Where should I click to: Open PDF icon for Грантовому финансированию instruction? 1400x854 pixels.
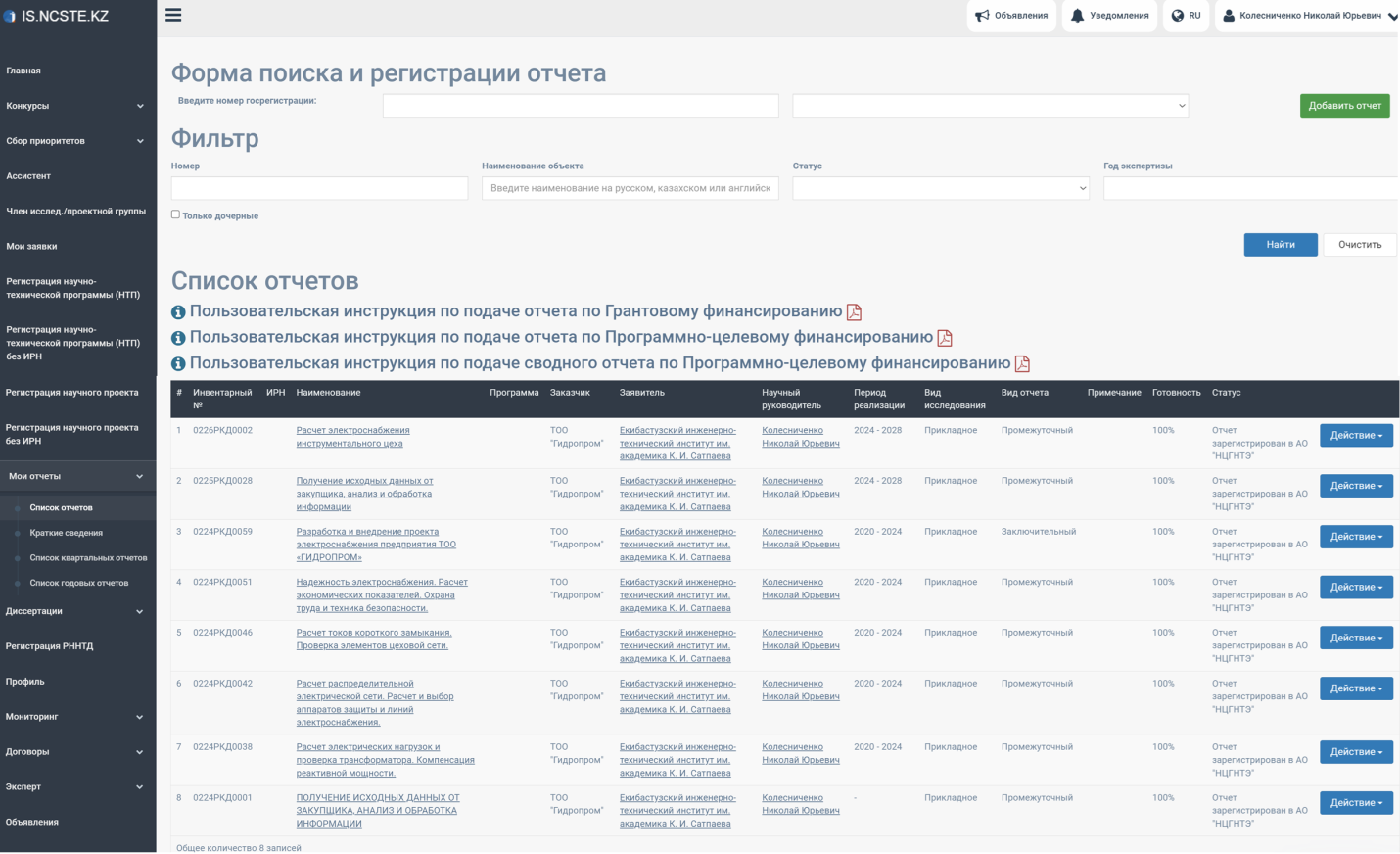click(854, 312)
